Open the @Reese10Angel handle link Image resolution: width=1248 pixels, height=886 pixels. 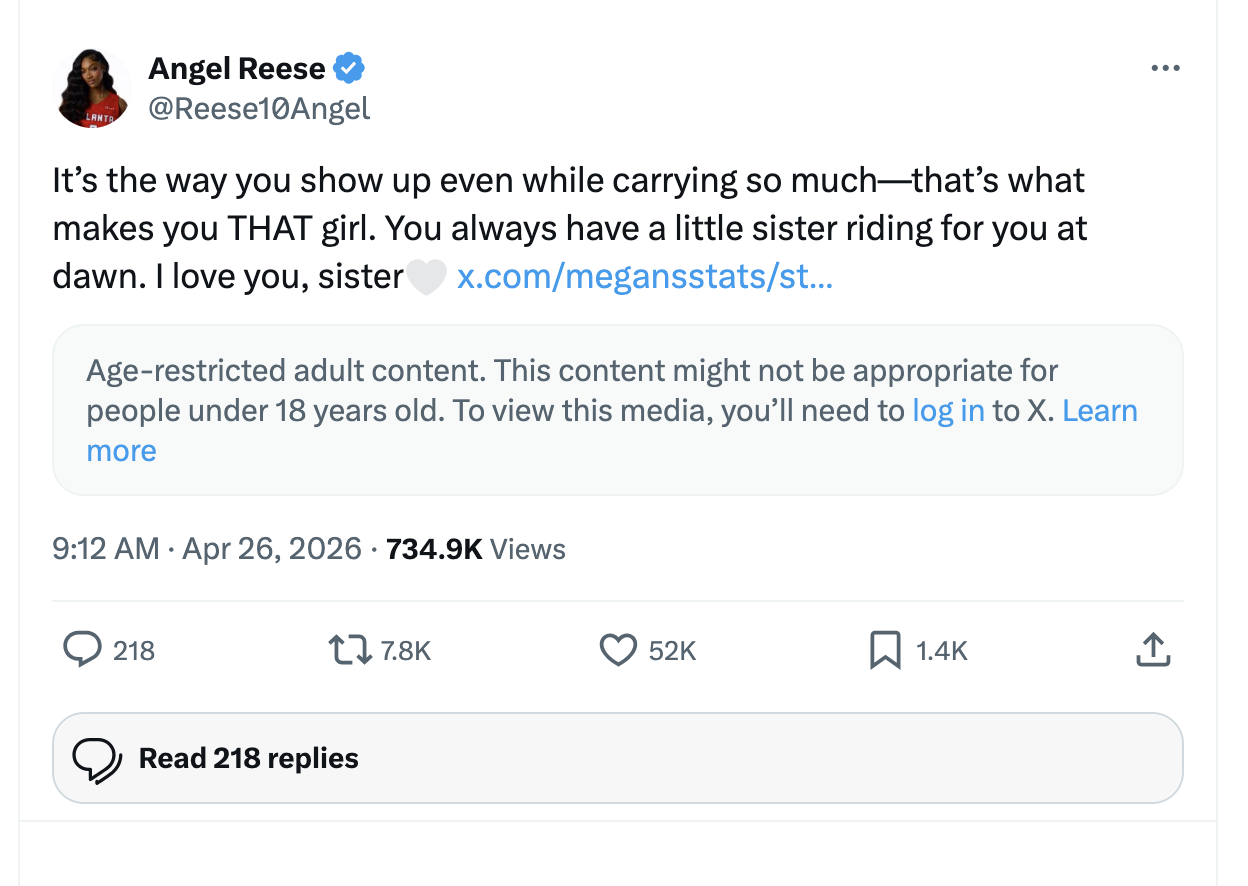(x=259, y=108)
